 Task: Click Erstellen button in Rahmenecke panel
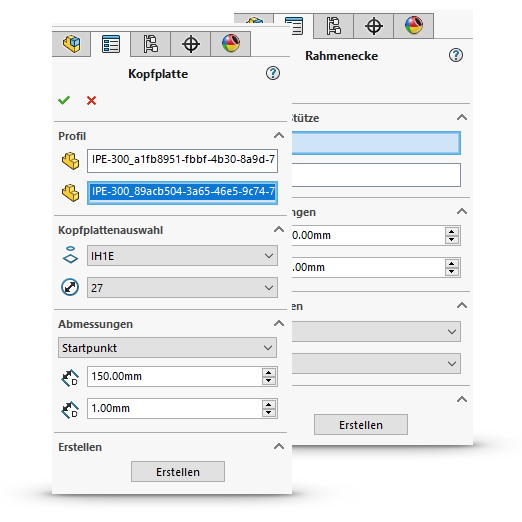pos(361,424)
